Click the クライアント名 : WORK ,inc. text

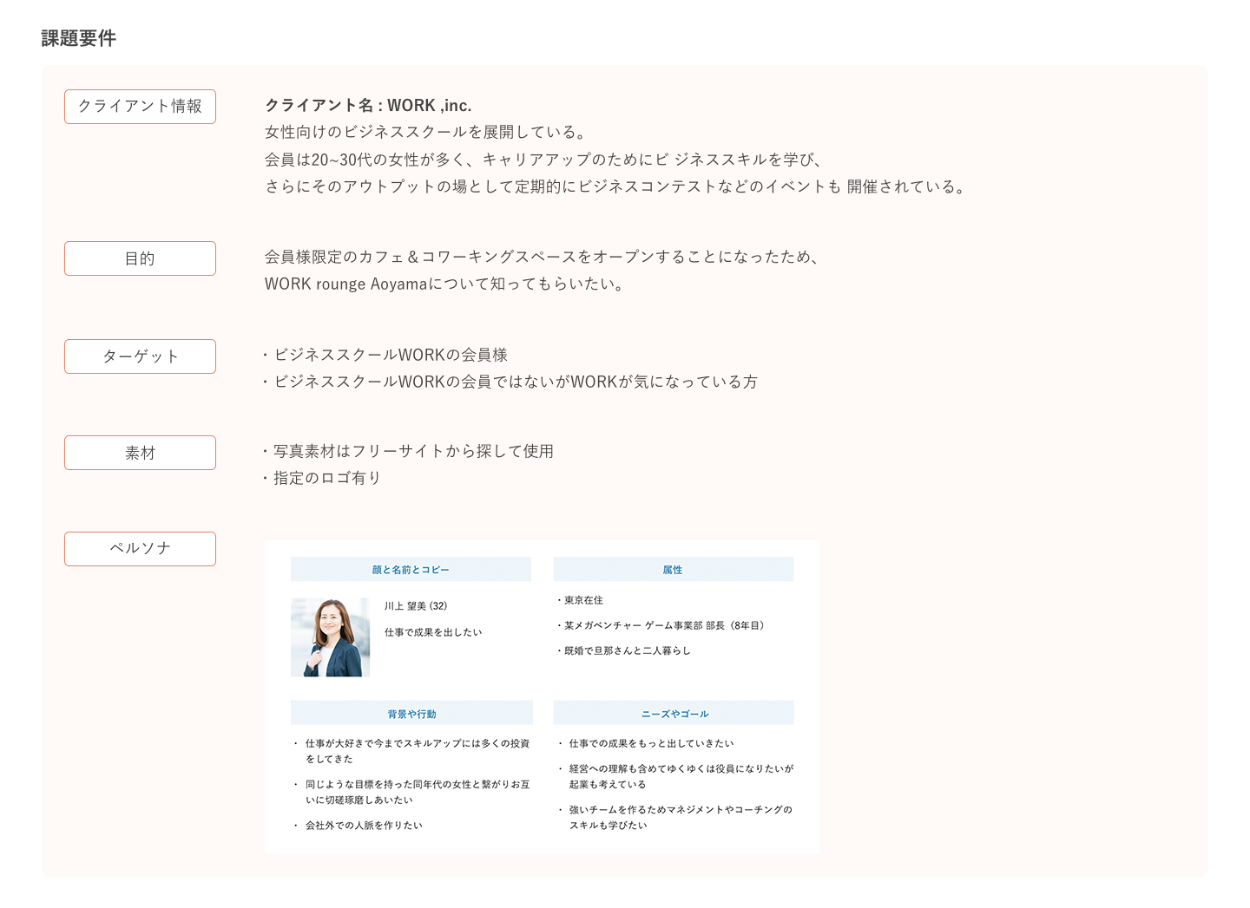[x=368, y=105]
